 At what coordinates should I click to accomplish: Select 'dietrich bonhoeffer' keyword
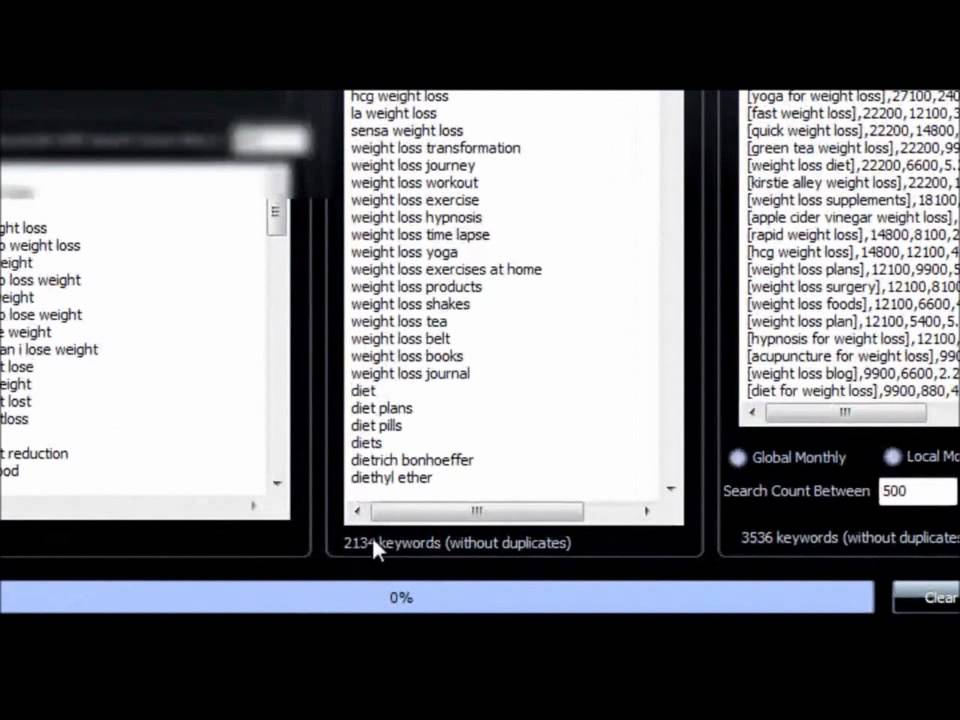click(412, 460)
